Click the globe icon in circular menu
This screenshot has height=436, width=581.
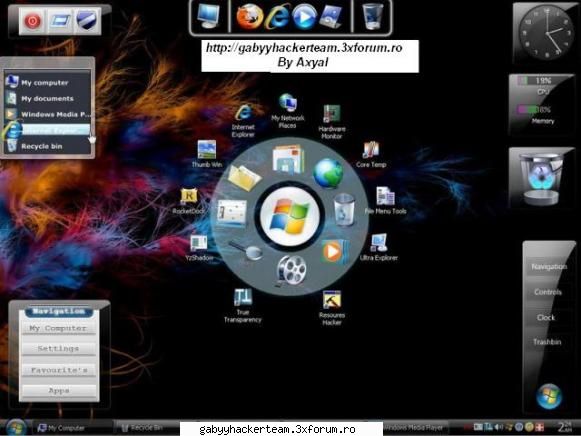click(328, 173)
